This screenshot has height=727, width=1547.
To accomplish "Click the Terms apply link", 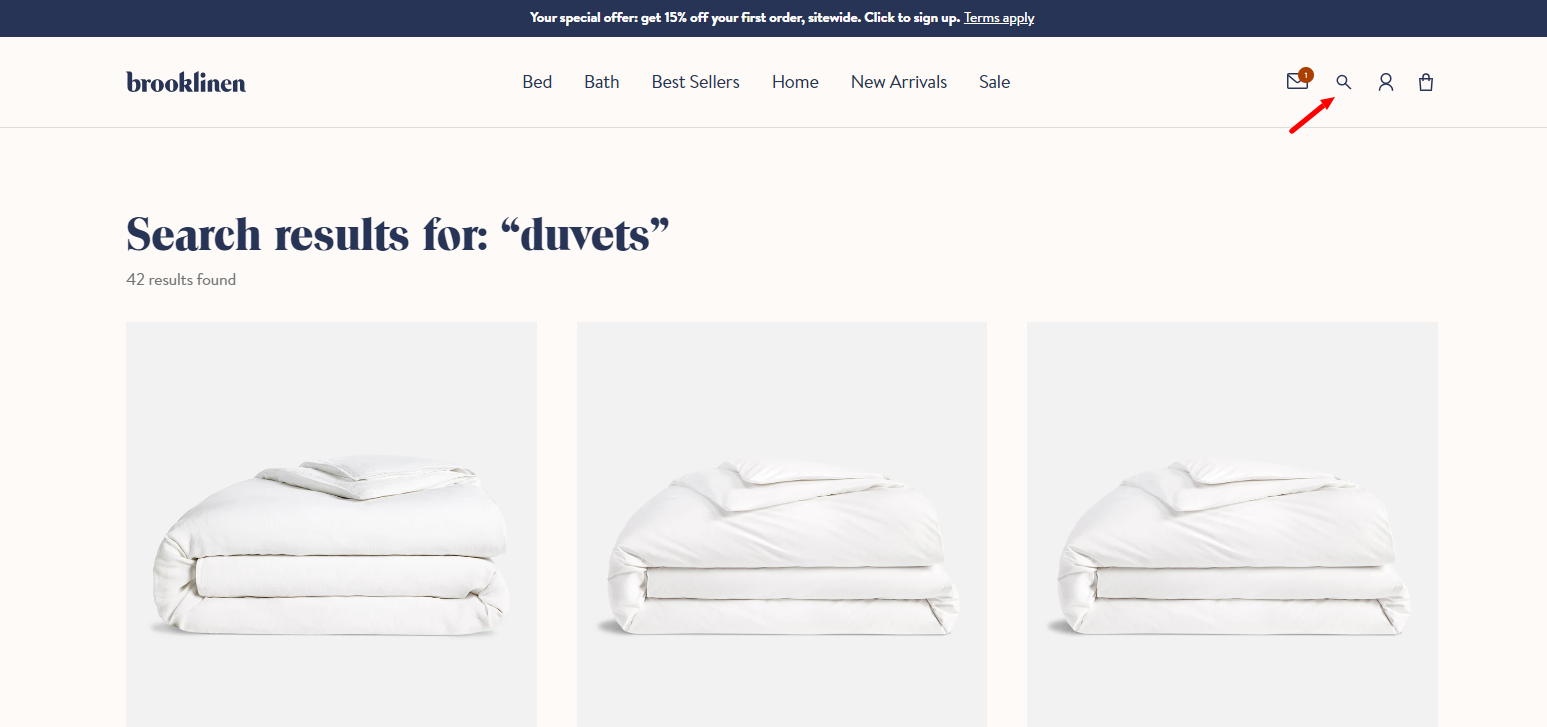I will (x=999, y=18).
